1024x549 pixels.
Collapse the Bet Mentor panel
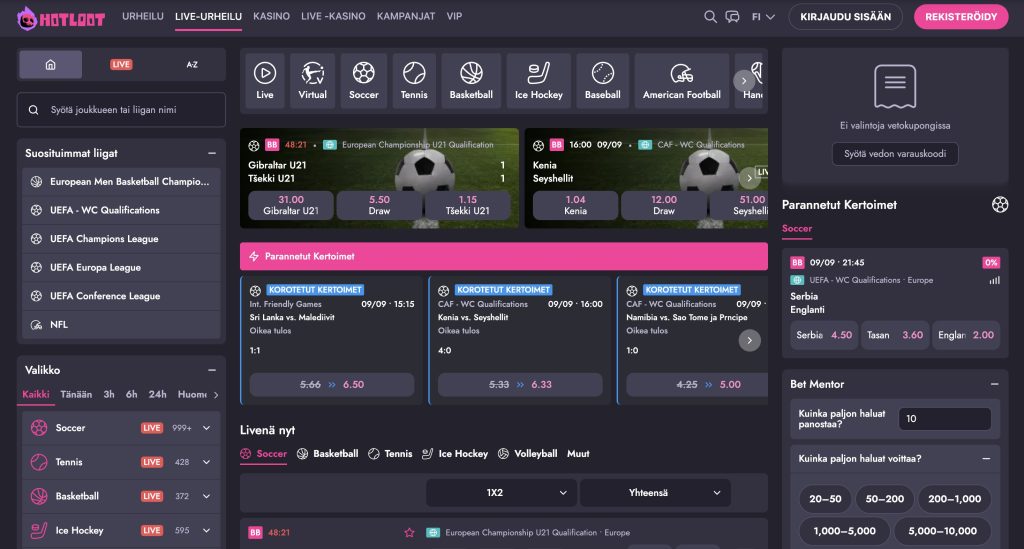[x=994, y=384]
